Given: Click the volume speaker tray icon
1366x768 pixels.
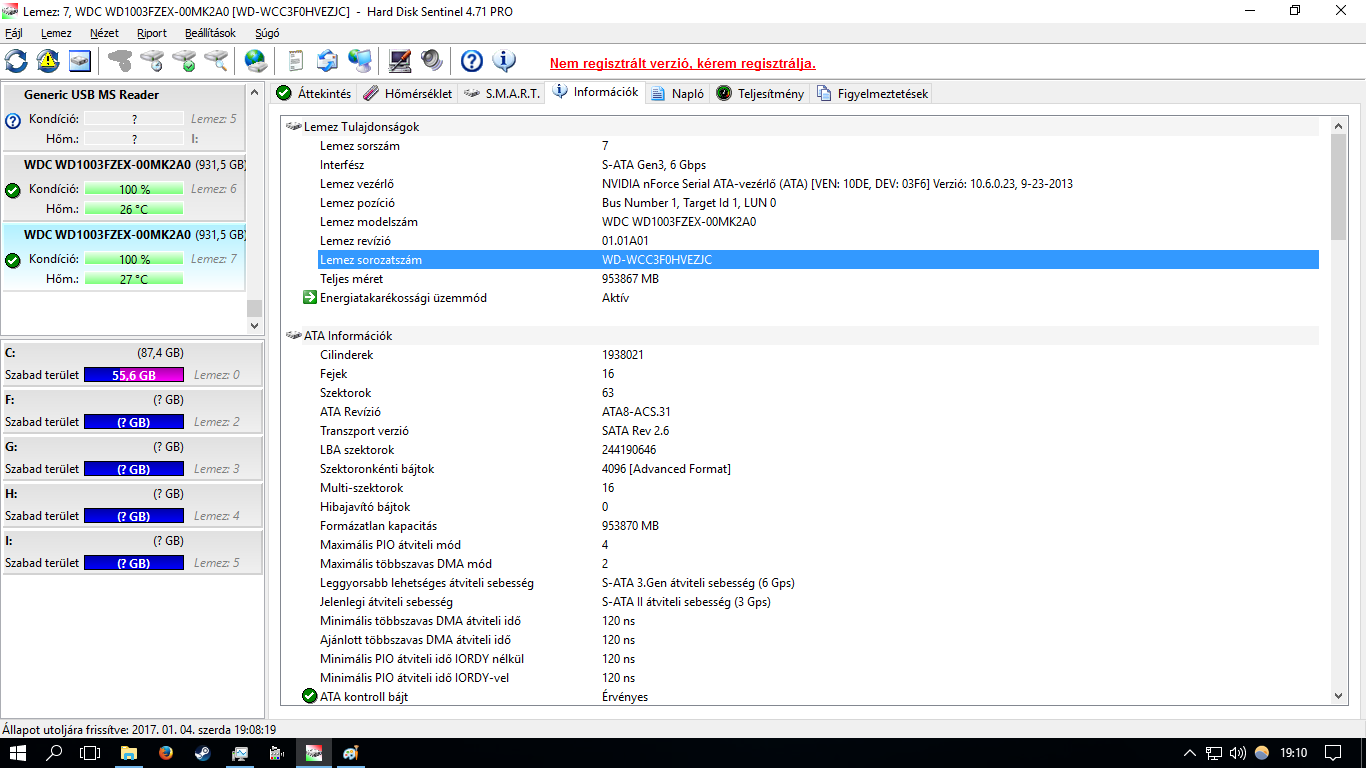Looking at the screenshot, I should (x=1237, y=753).
